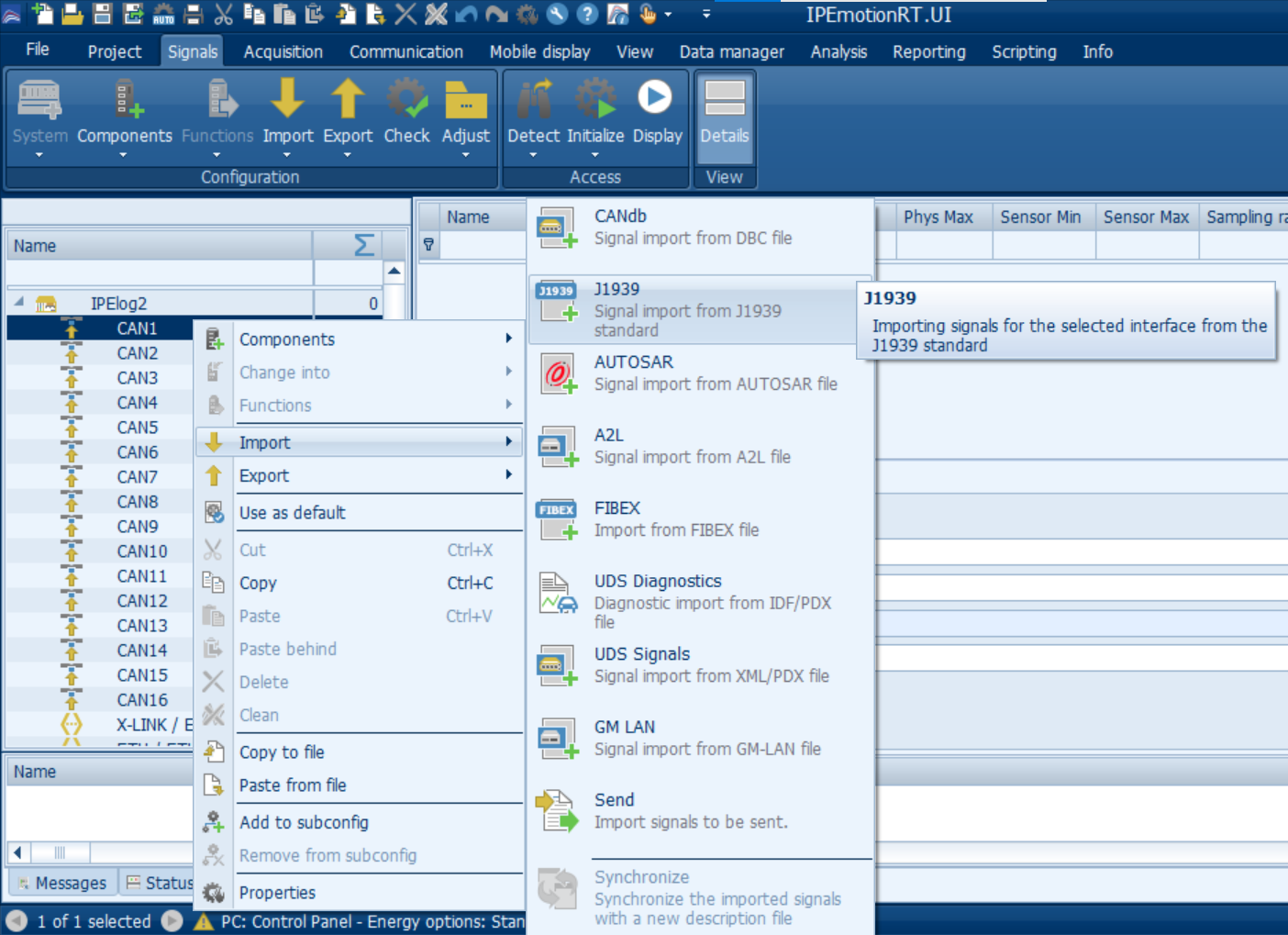Switch to the Communication tab
This screenshot has height=935, width=1288.
(x=405, y=51)
